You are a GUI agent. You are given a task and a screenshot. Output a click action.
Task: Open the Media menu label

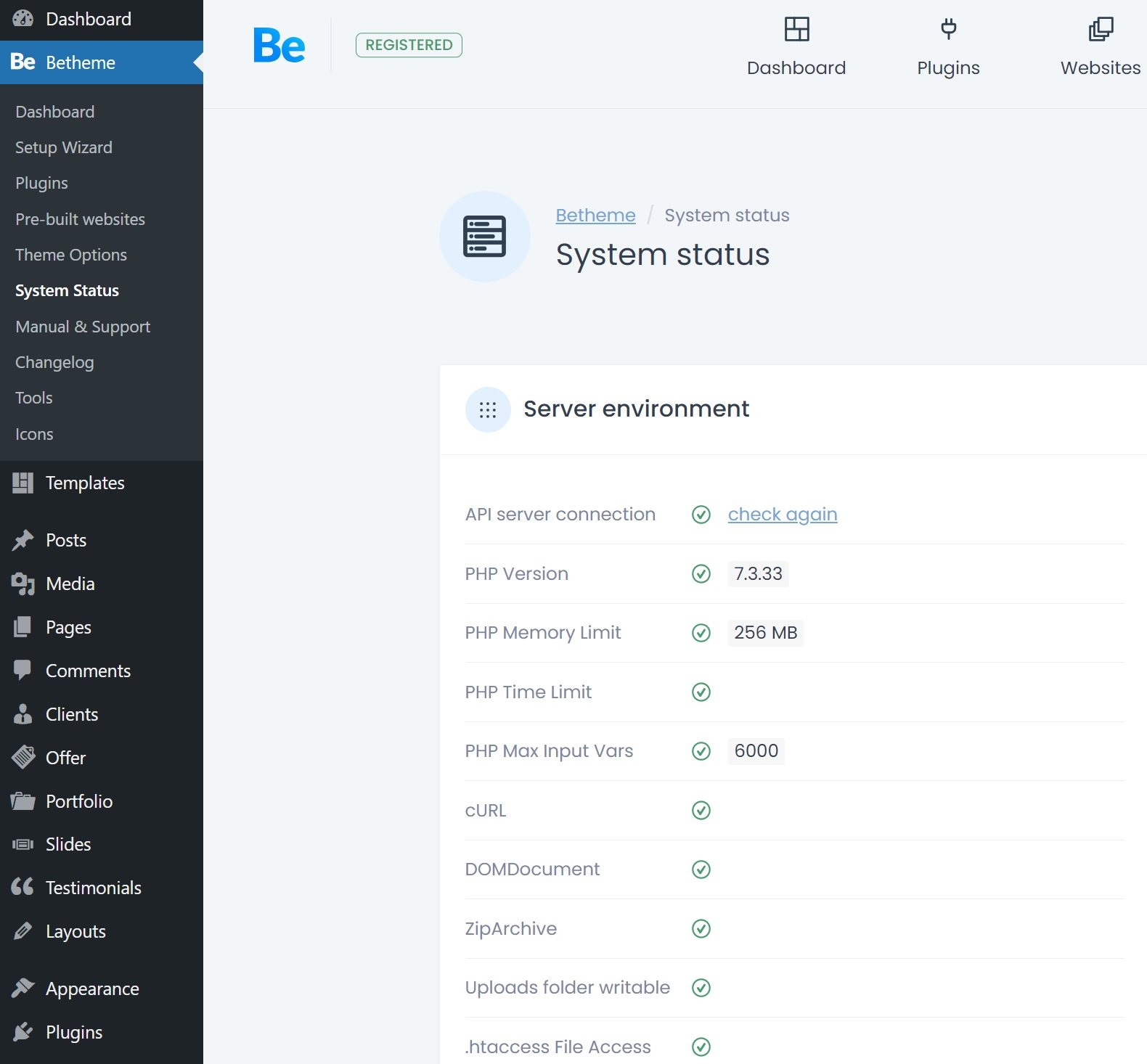(70, 584)
